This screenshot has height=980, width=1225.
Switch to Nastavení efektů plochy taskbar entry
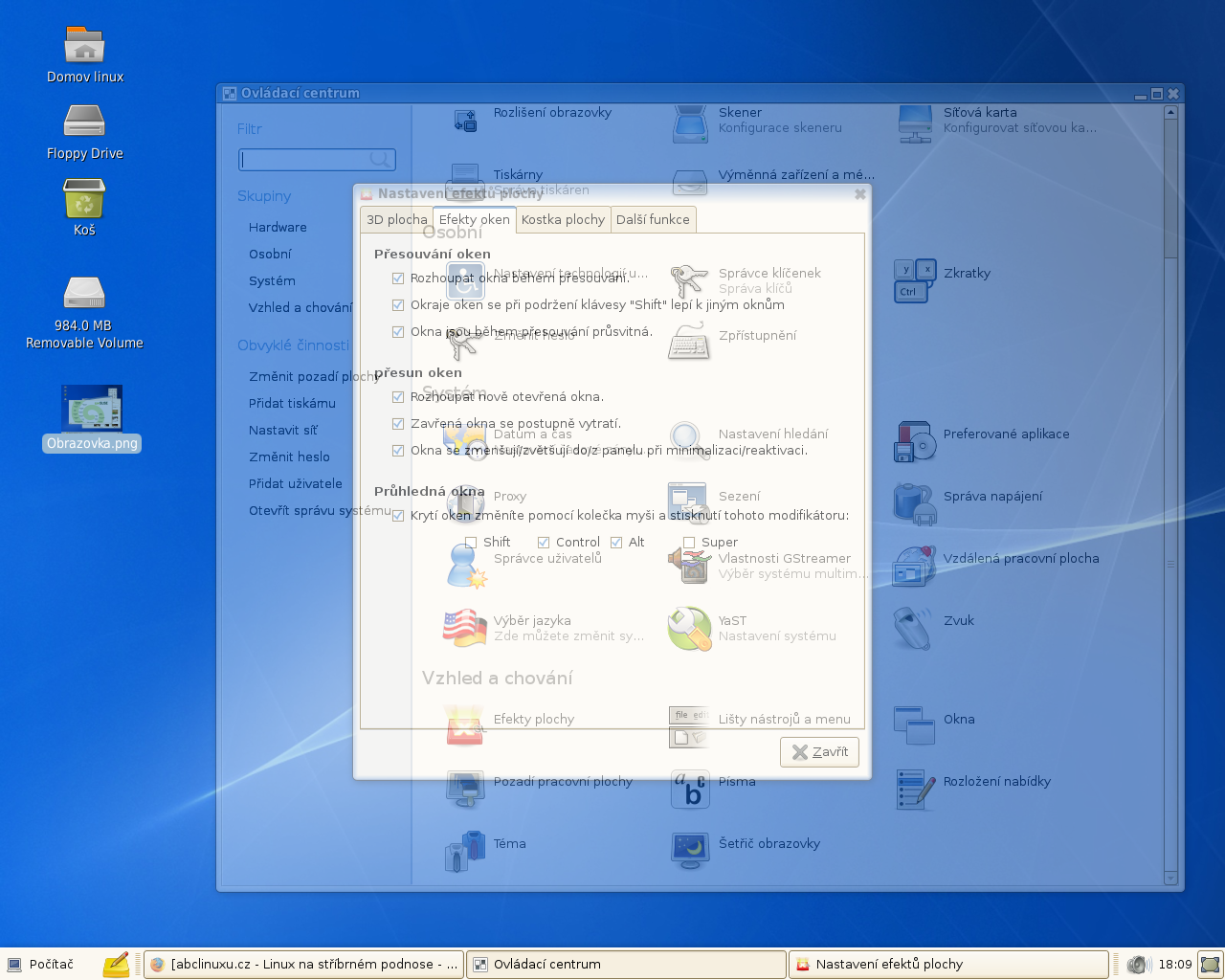click(948, 965)
